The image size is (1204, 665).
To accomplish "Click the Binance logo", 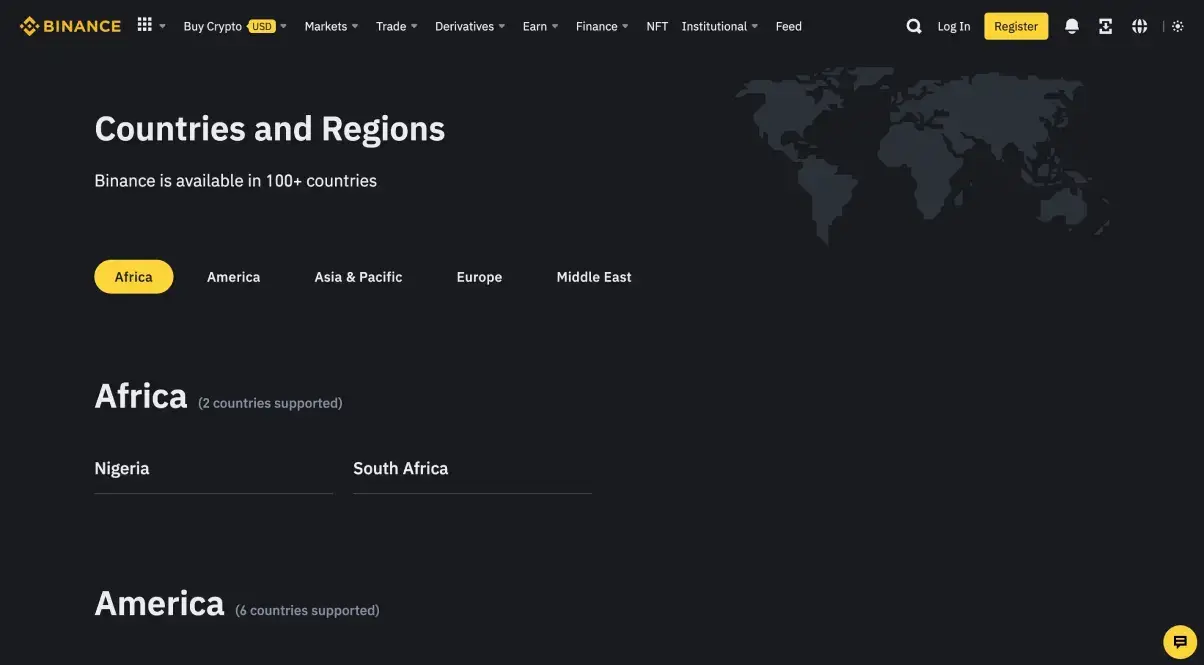I will (70, 26).
